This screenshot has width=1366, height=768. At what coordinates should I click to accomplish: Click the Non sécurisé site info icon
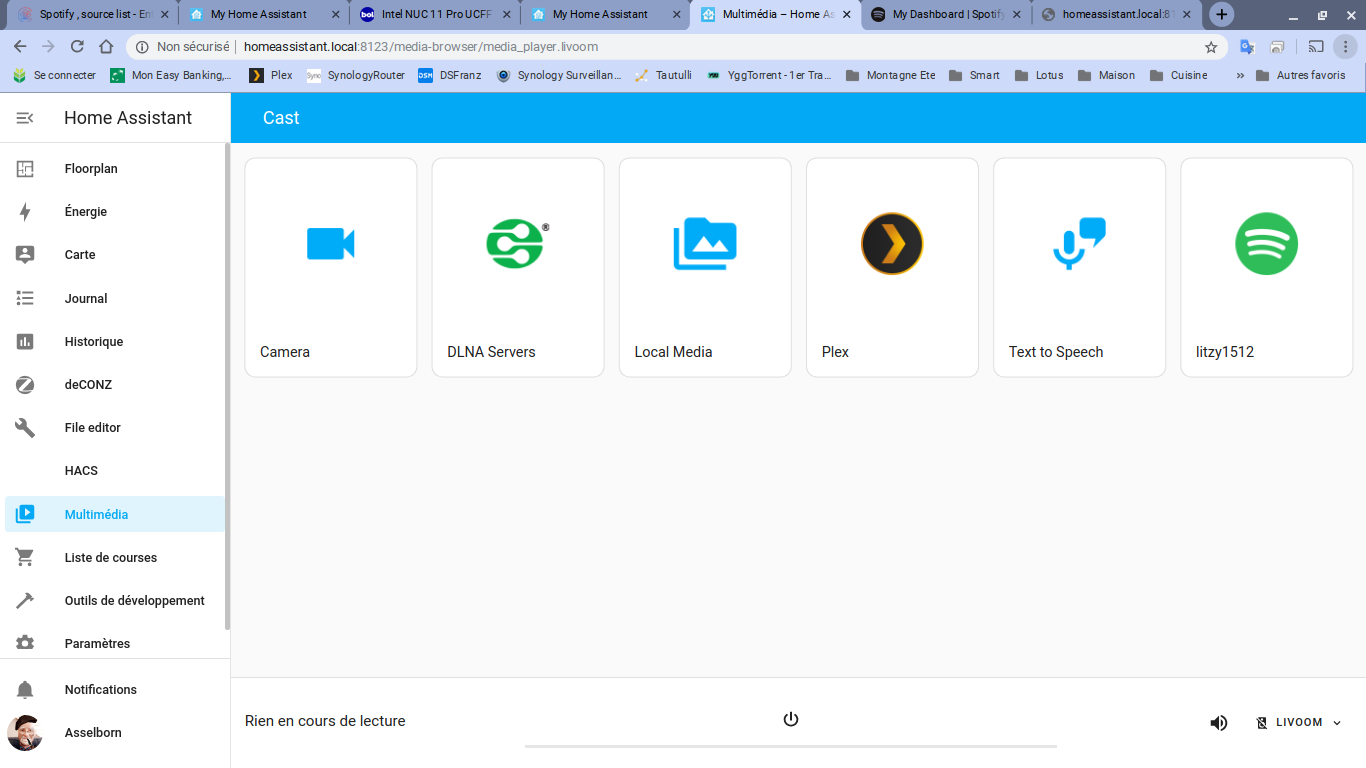(143, 47)
